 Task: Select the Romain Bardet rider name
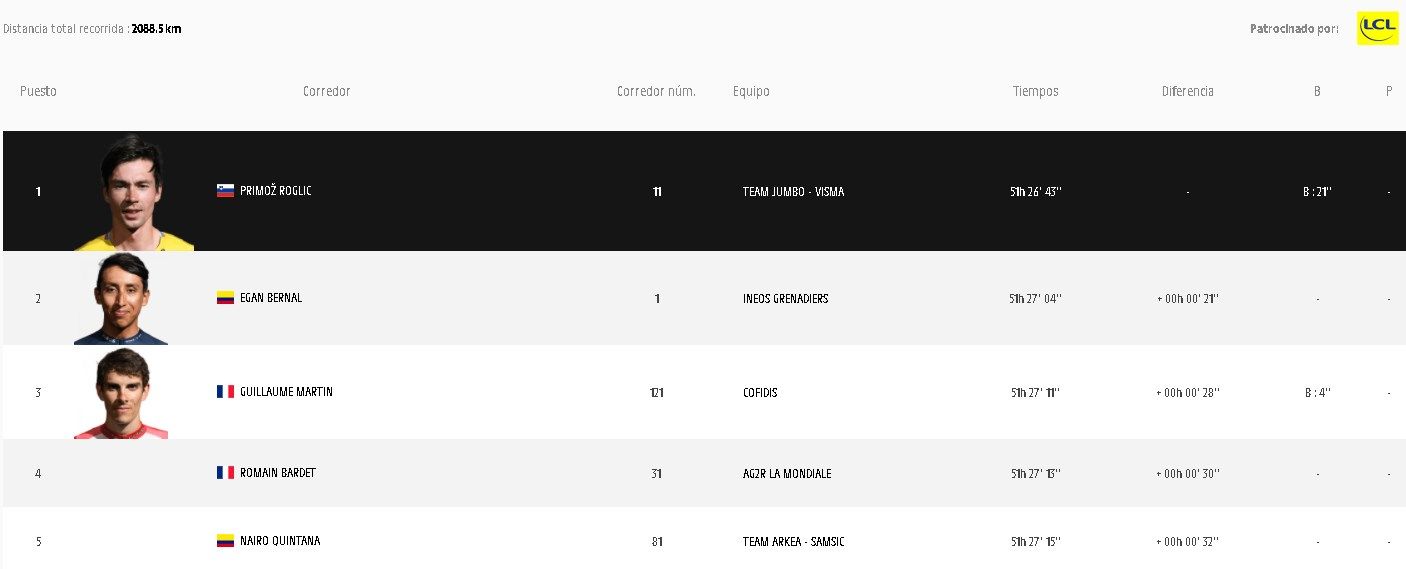[x=278, y=473]
